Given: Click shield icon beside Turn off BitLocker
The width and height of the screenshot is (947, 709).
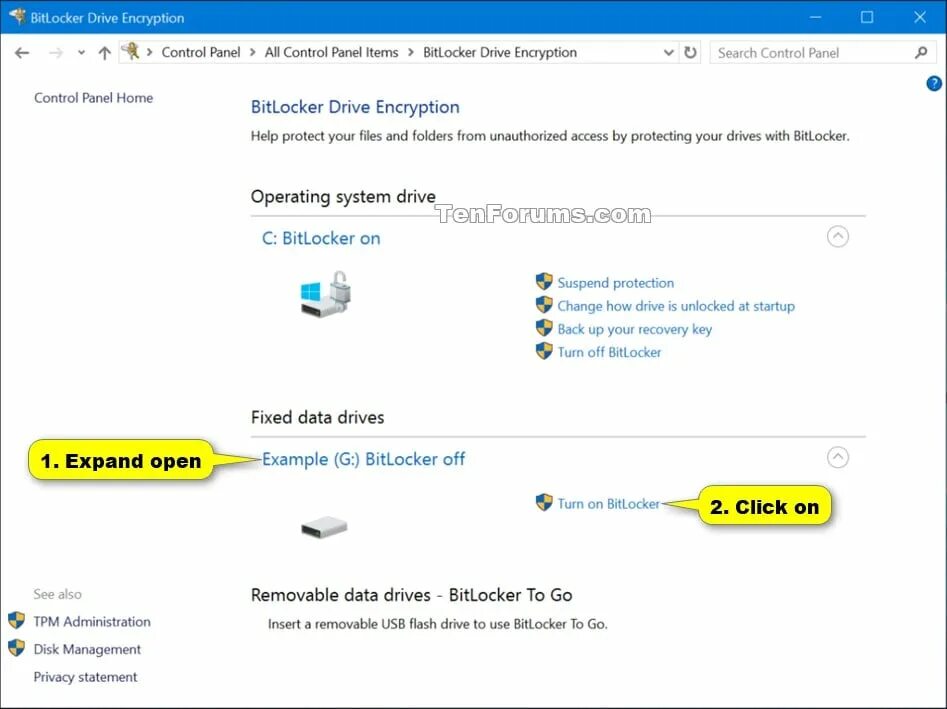Looking at the screenshot, I should [544, 351].
